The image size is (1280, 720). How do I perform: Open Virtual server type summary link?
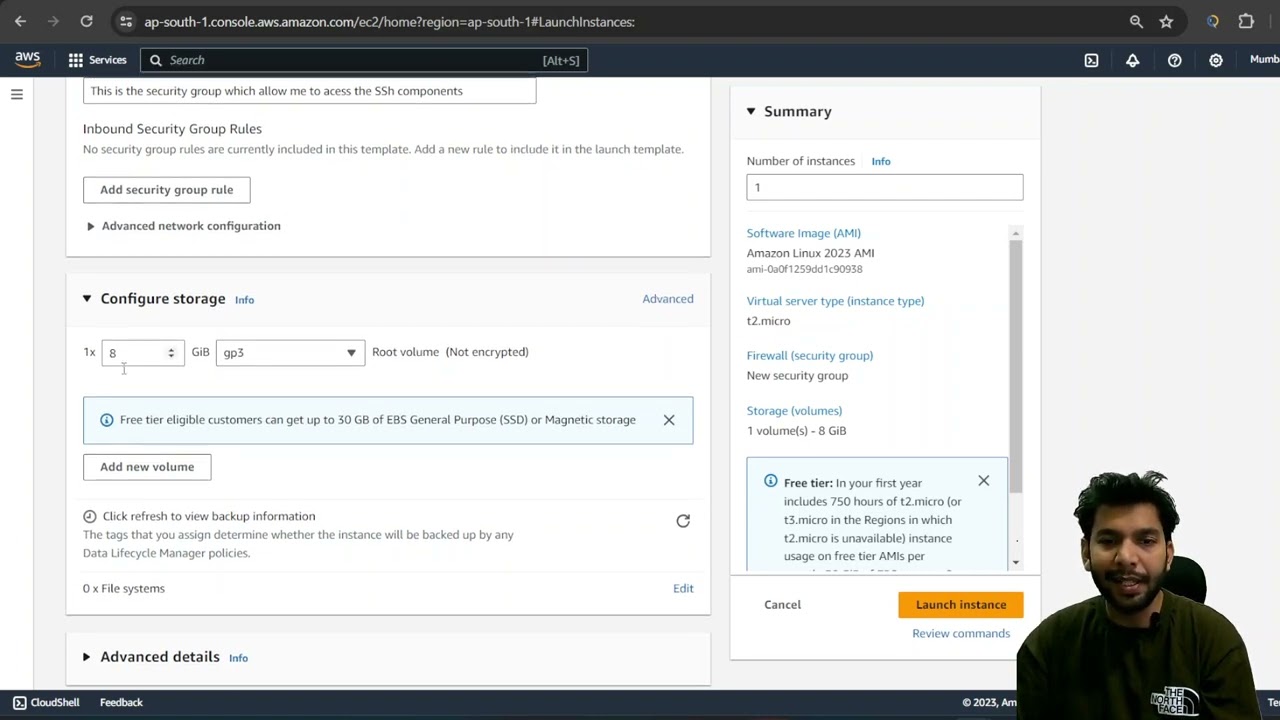[835, 301]
